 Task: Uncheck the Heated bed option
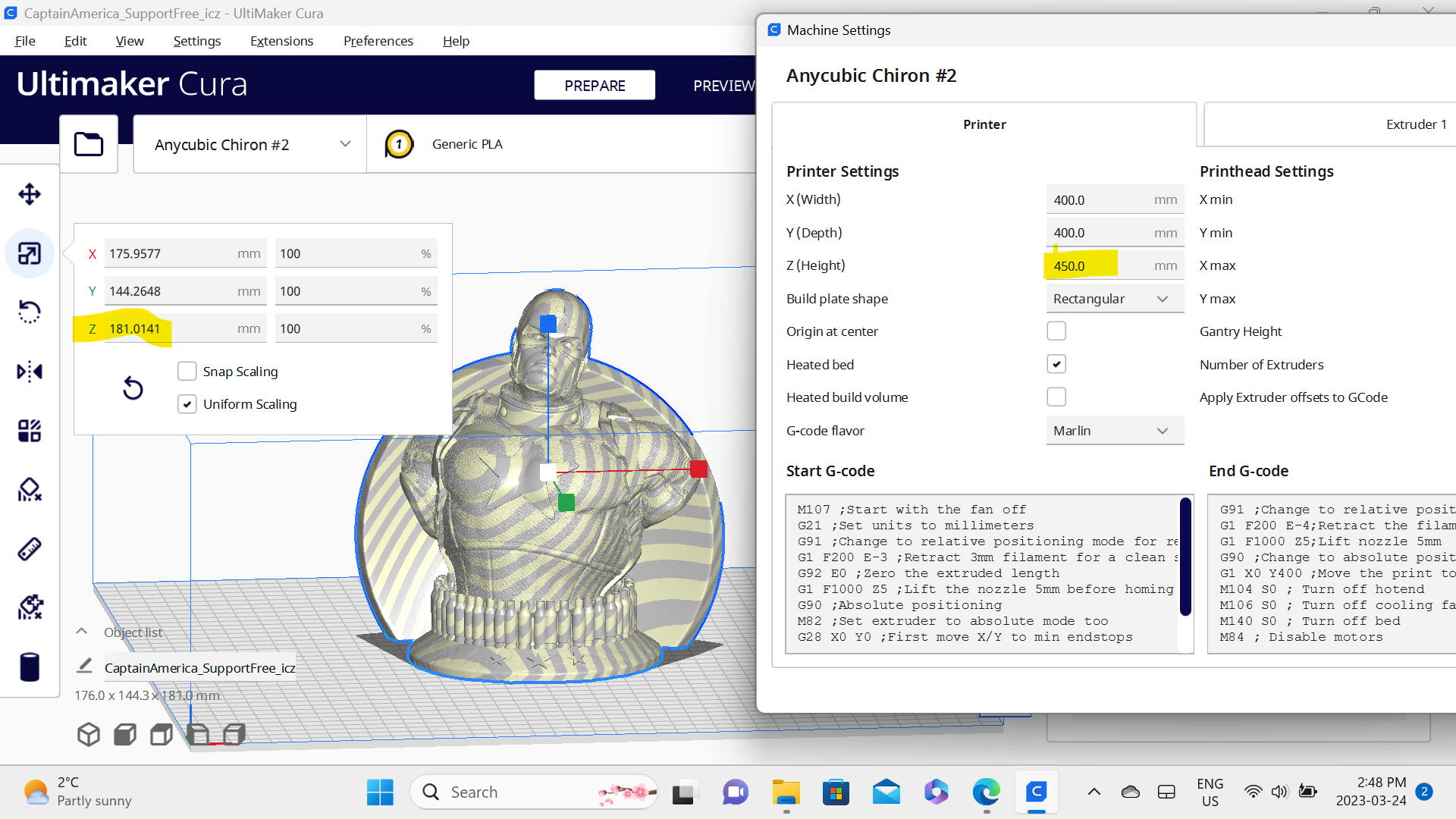click(x=1056, y=363)
